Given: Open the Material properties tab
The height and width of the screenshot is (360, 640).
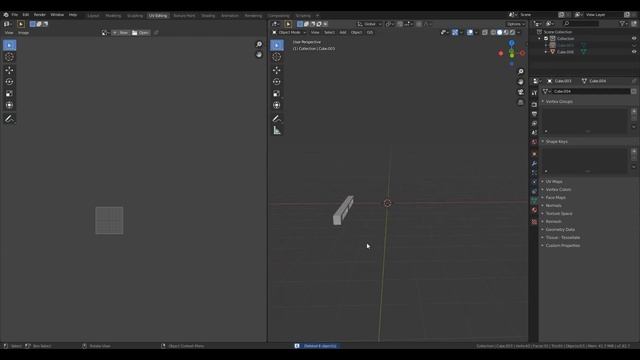Looking at the screenshot, I should coord(534,210).
